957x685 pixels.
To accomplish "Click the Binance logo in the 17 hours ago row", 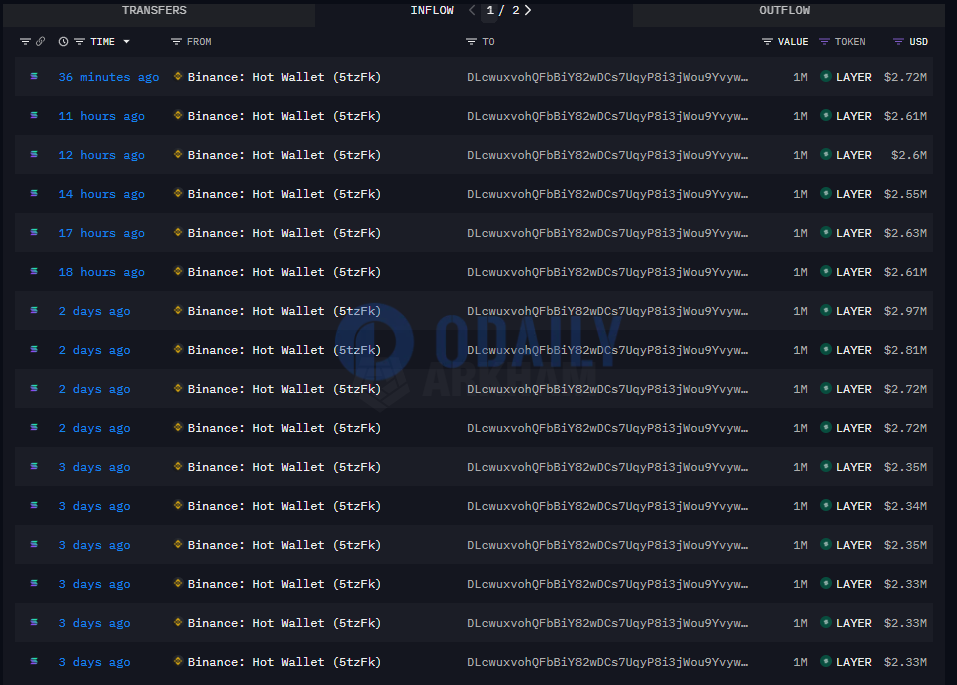I will (178, 233).
